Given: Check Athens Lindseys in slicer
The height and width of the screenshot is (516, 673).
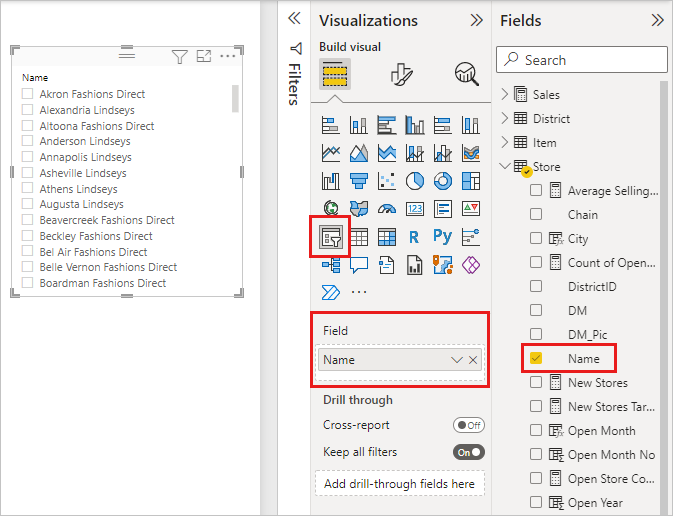Looking at the screenshot, I should click(27, 188).
